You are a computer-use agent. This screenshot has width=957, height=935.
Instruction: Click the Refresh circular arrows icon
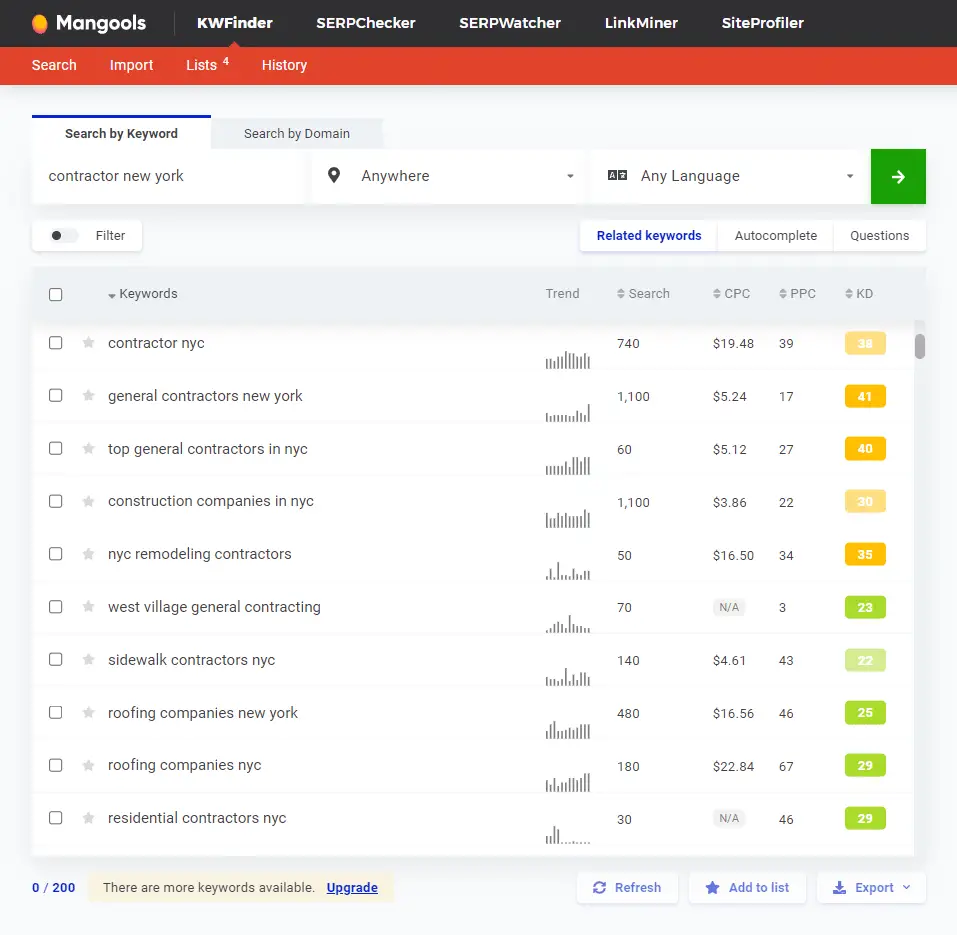click(x=599, y=887)
